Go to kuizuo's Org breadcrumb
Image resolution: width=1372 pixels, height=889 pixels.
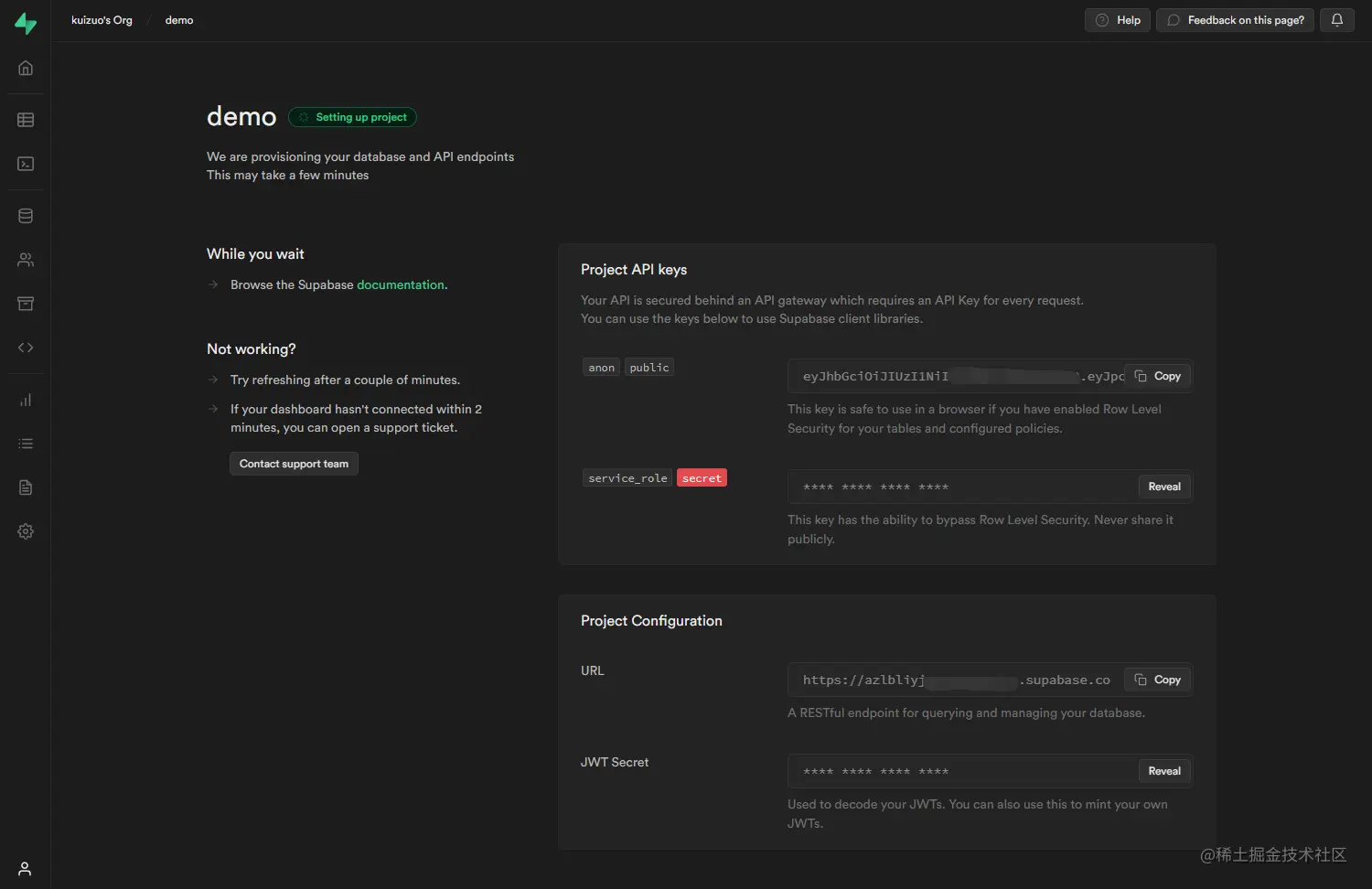pyautogui.click(x=102, y=20)
